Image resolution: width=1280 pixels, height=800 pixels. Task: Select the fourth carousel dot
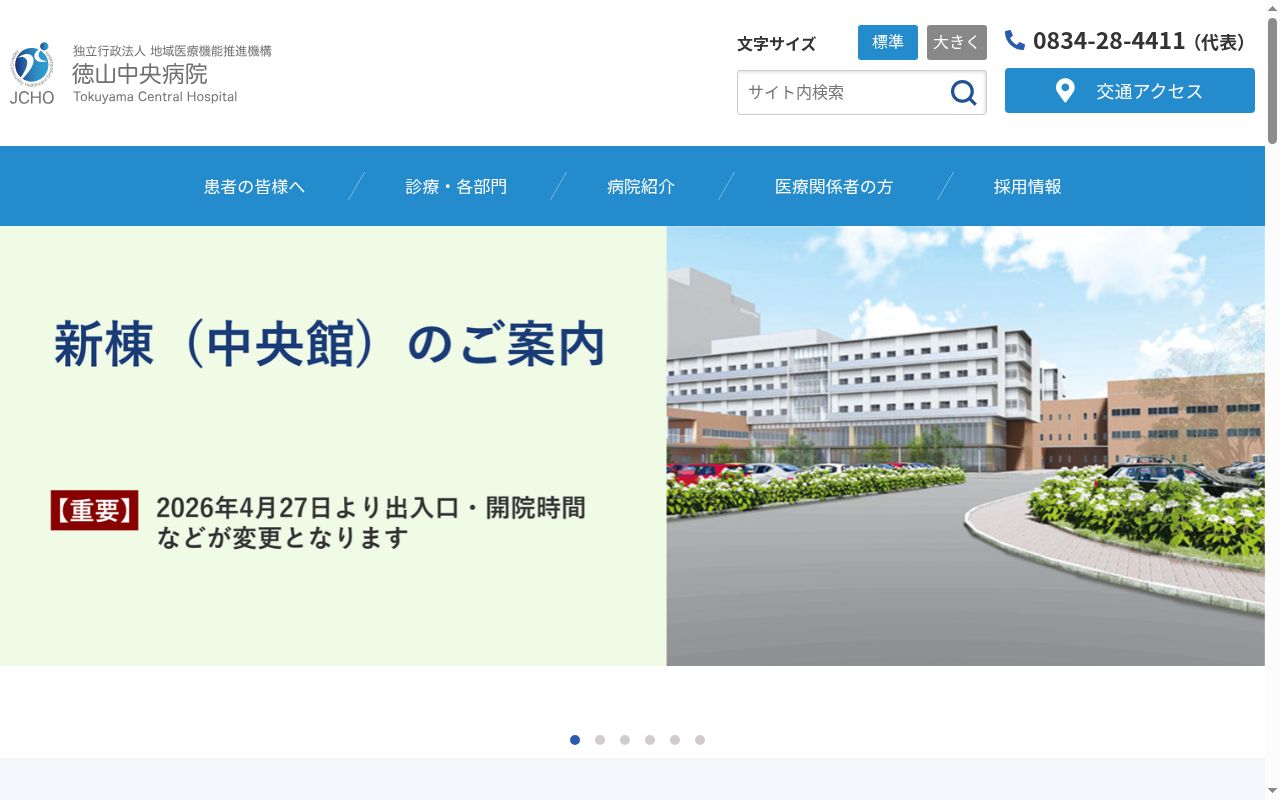650,740
